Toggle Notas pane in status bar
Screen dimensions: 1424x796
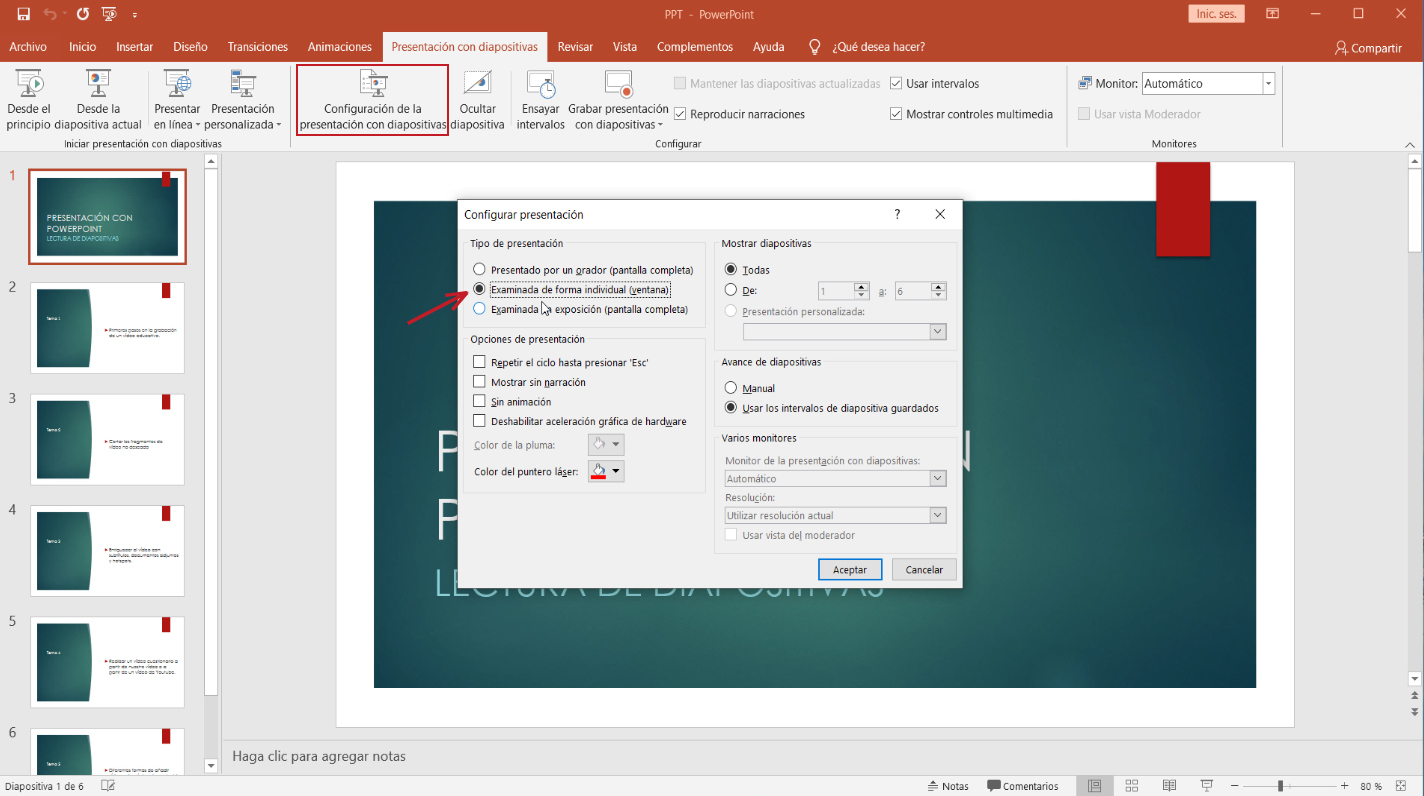pyautogui.click(x=948, y=786)
